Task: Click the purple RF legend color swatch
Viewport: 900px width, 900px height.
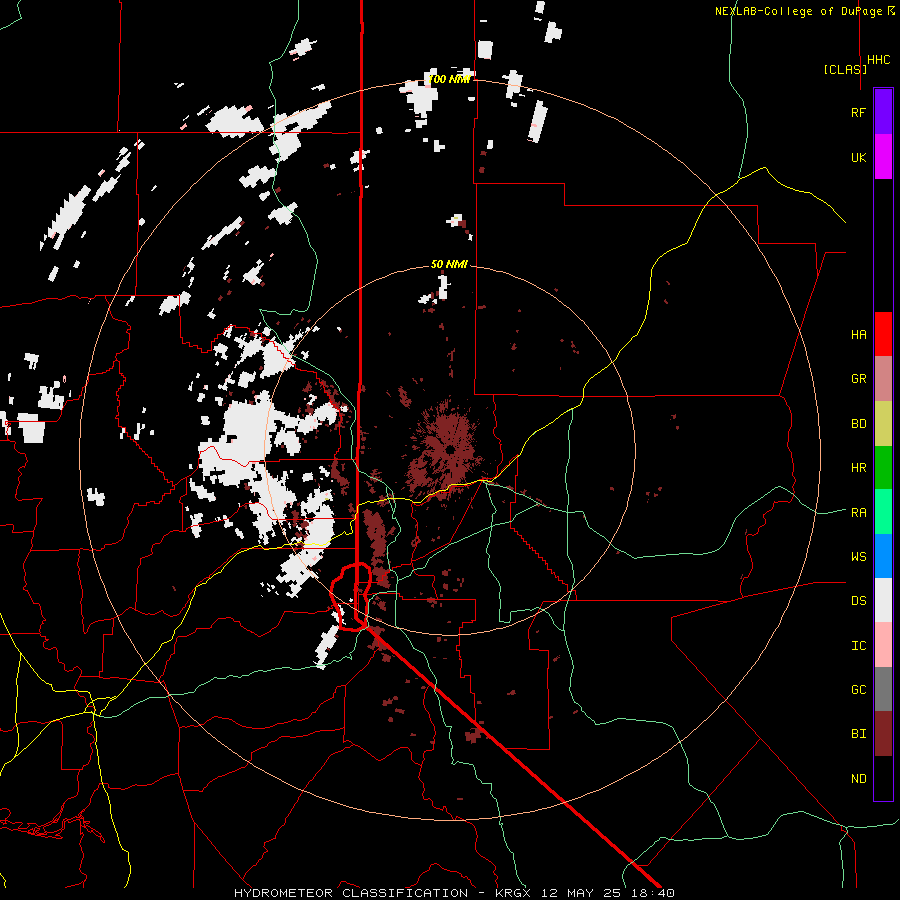Action: [883, 112]
